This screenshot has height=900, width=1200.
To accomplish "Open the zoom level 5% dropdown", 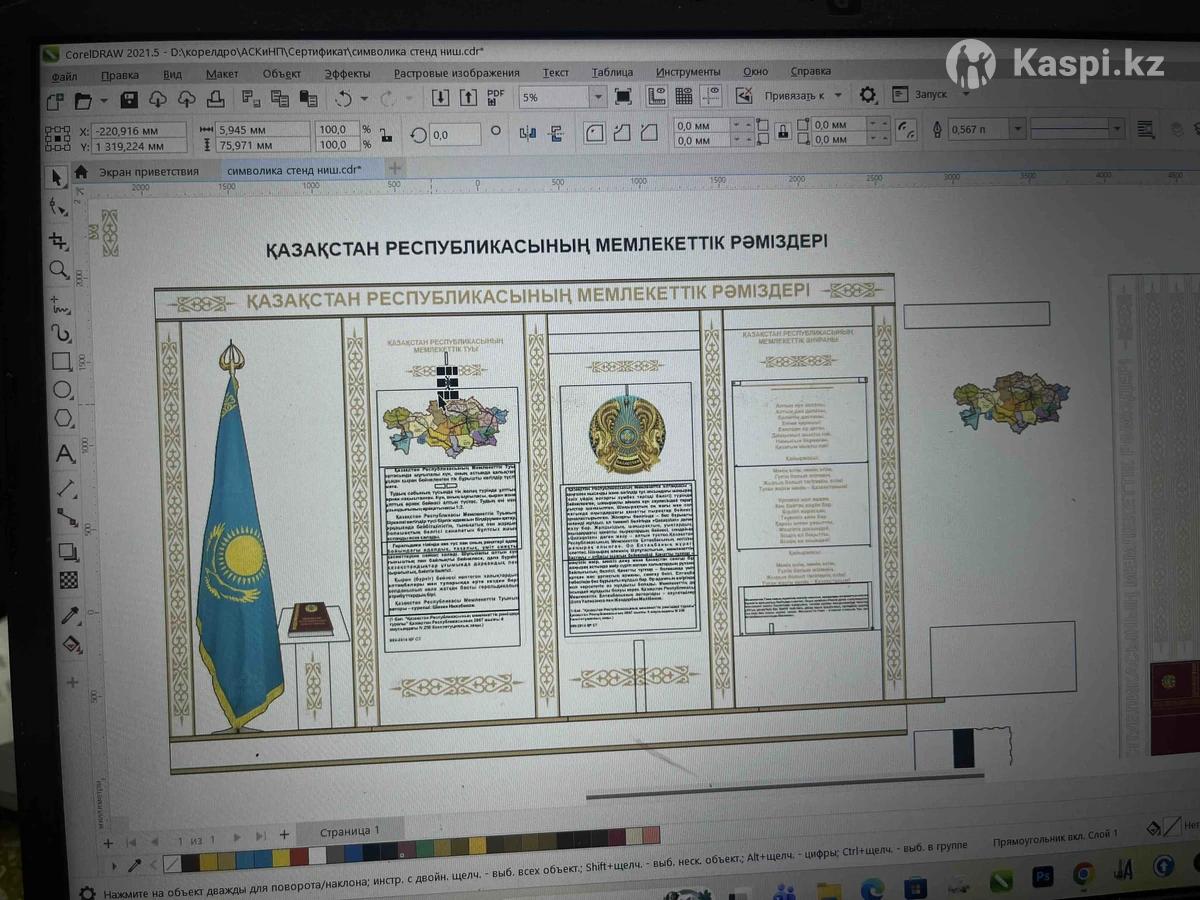I will [x=598, y=97].
